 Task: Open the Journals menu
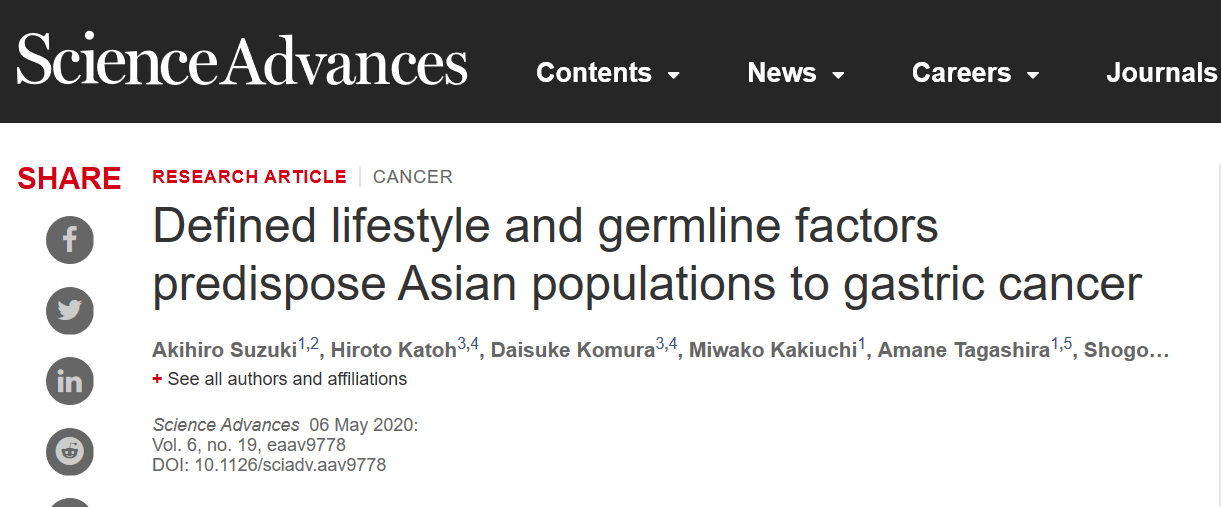(x=1163, y=73)
